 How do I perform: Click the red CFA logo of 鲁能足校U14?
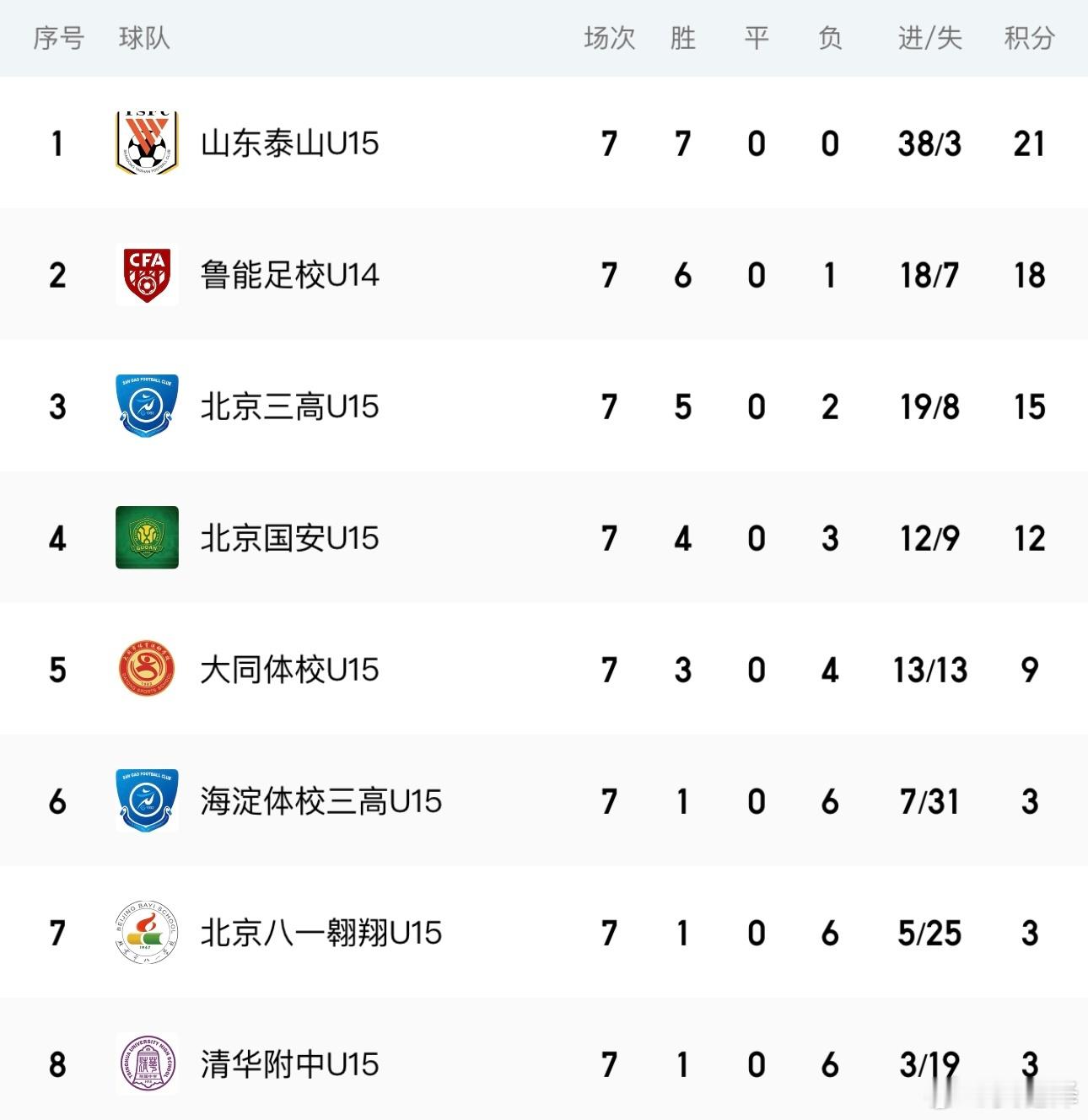(147, 275)
